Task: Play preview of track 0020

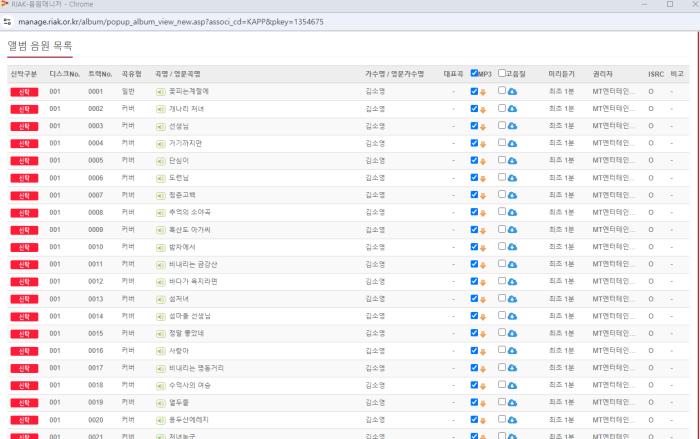Action: [x=161, y=420]
